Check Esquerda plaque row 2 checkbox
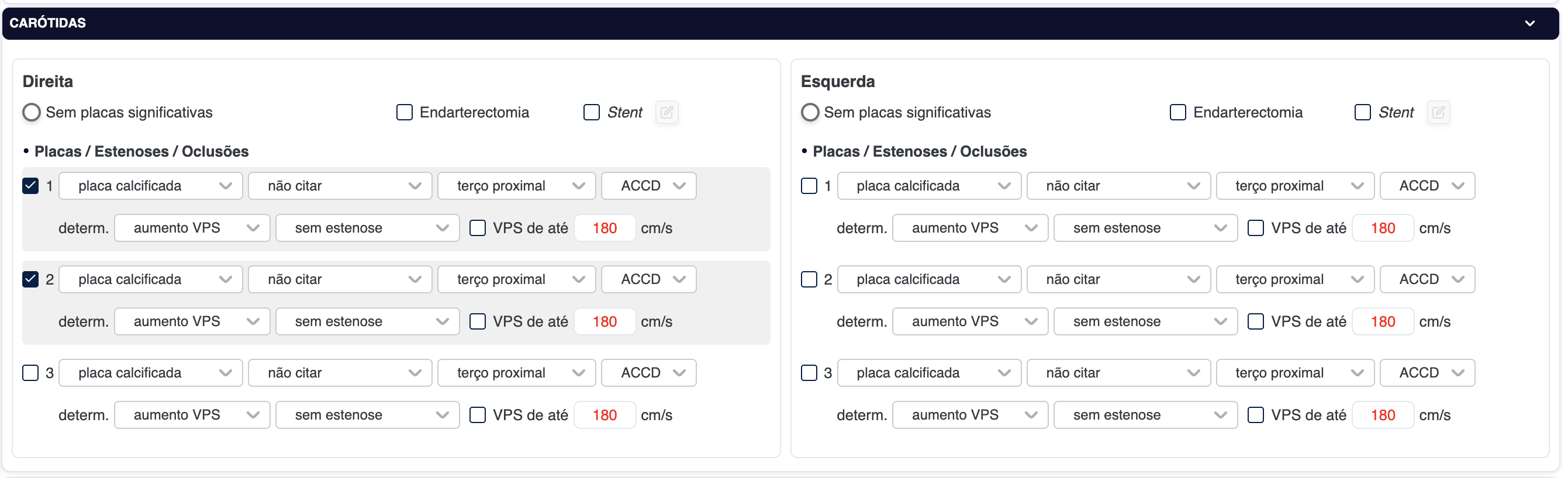This screenshot has height=478, width=1568. 809,279
